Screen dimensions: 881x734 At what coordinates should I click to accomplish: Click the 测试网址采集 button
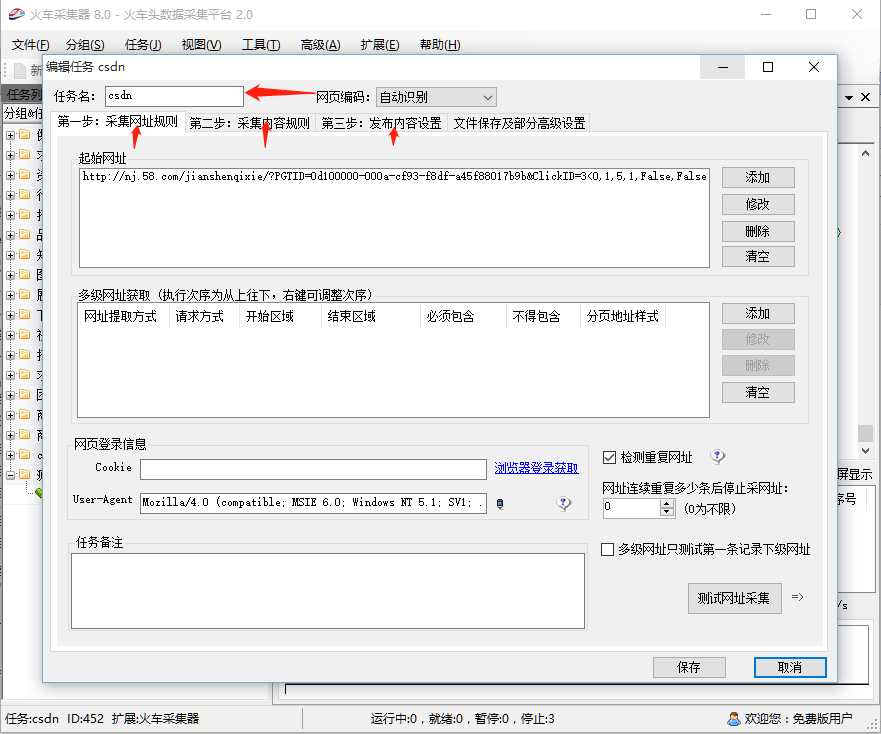(x=734, y=598)
